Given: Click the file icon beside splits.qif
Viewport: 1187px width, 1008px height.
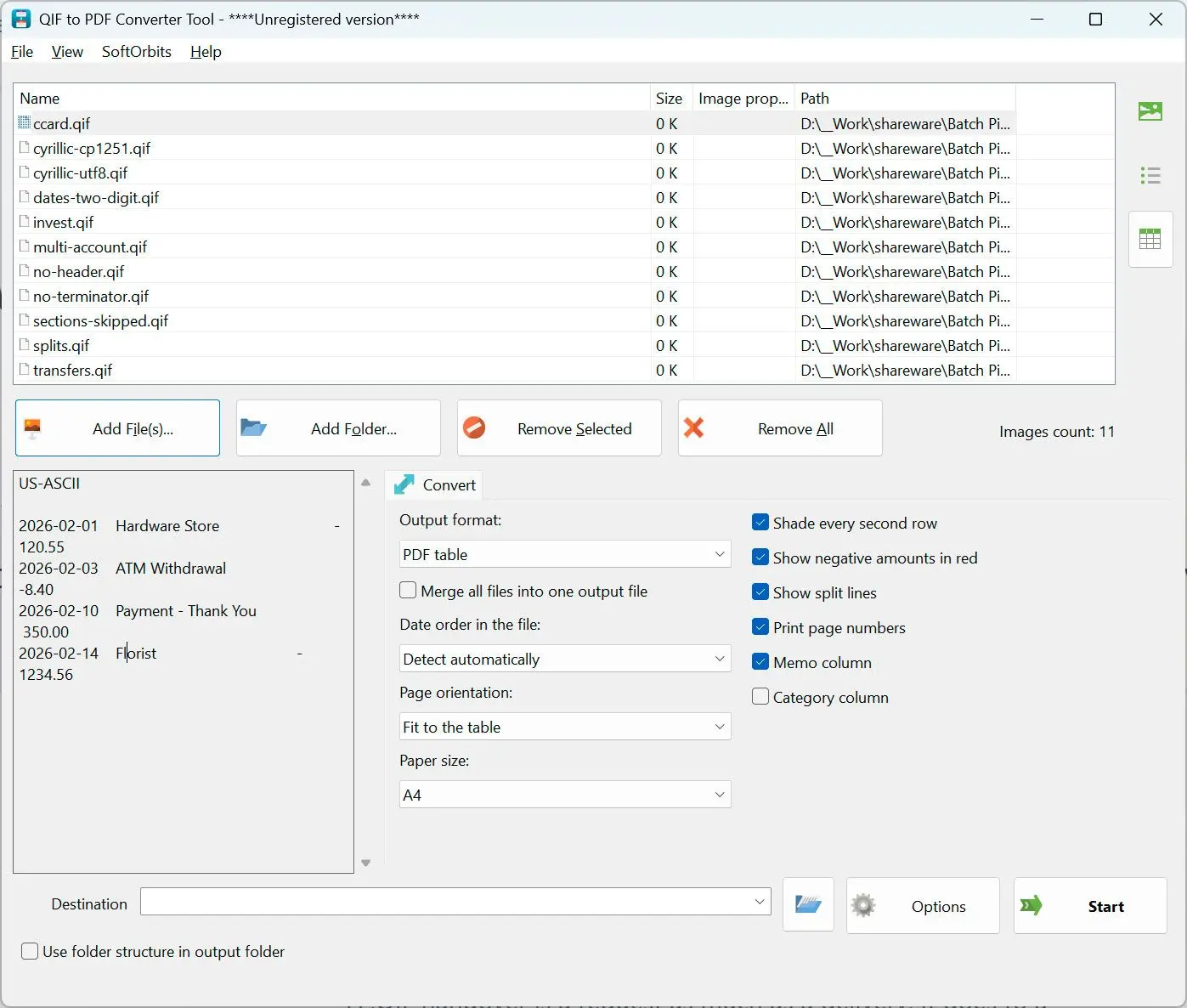Looking at the screenshot, I should coord(25,345).
